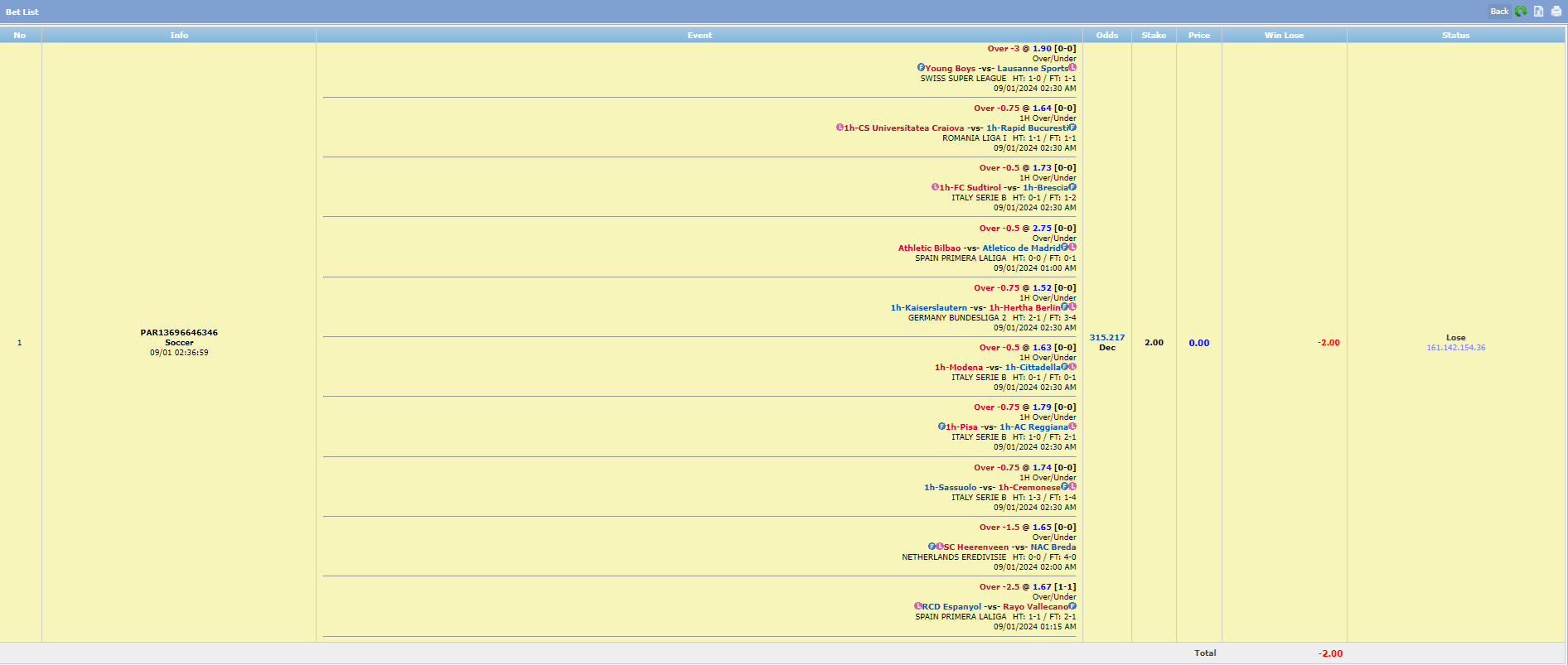Click the L badge after 1h-AC Reggiana
The image size is (1568, 665).
[1072, 426]
